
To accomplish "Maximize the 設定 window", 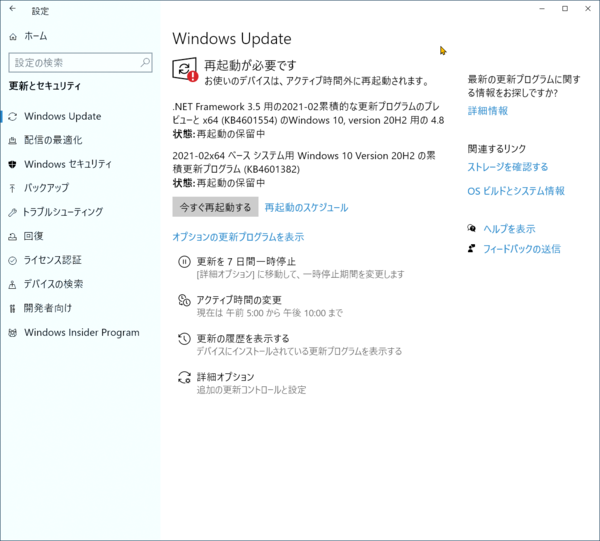I will (x=565, y=9).
